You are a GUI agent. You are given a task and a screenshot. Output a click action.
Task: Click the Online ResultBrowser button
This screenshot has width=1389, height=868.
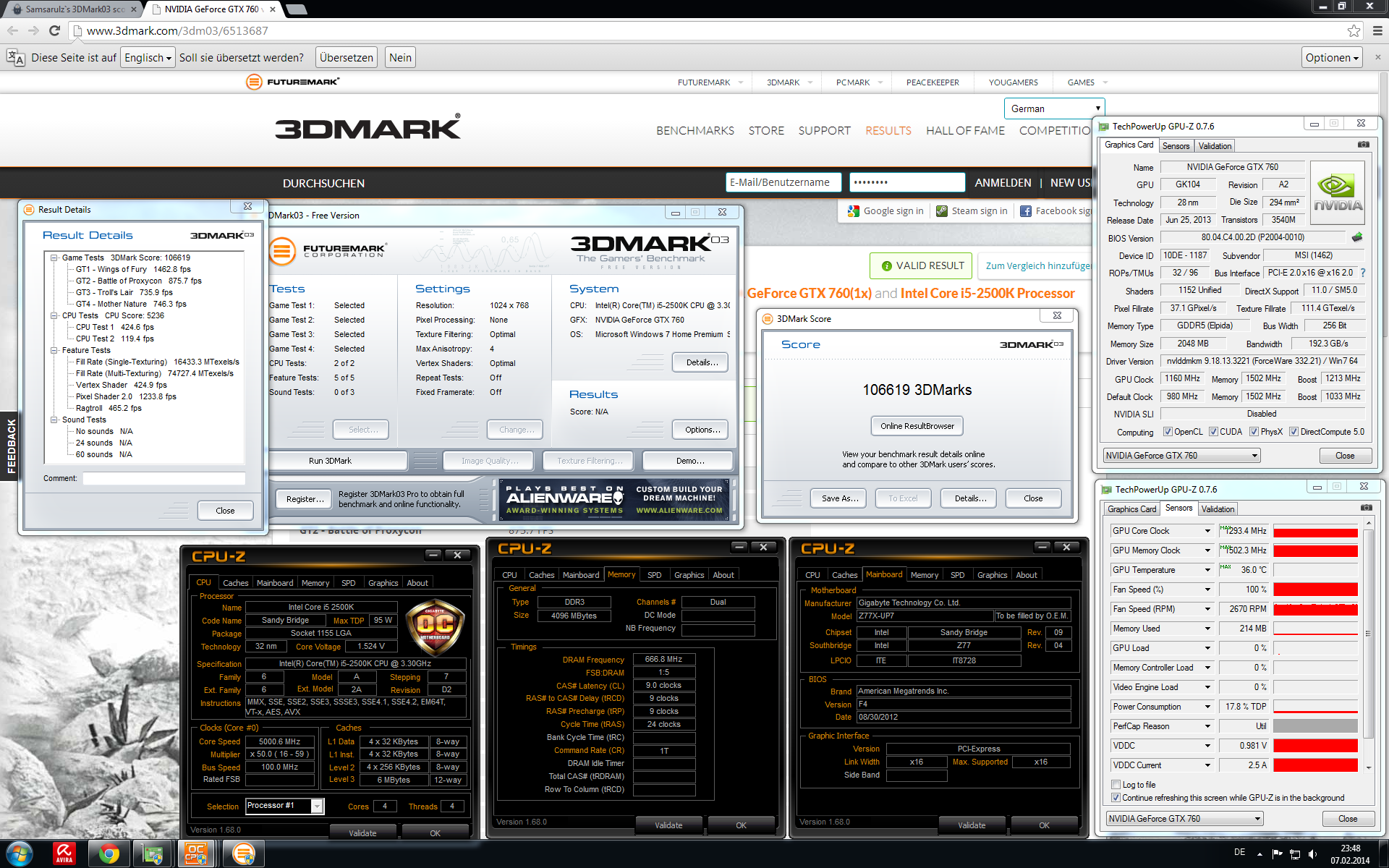pyautogui.click(x=917, y=426)
